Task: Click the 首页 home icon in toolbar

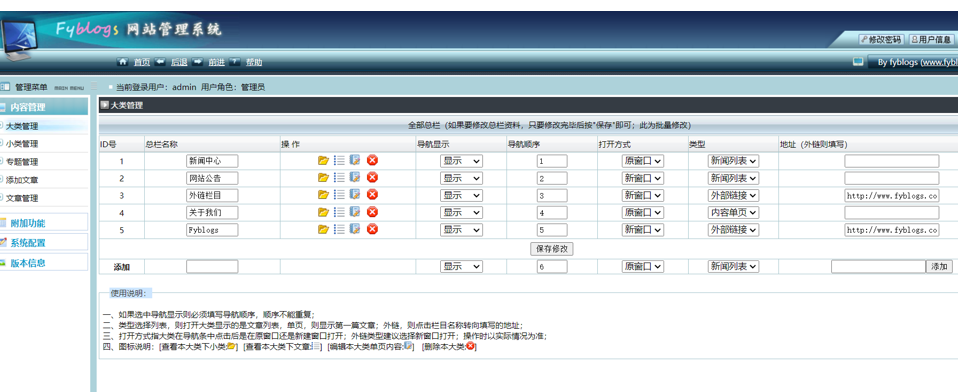Action: [122, 62]
